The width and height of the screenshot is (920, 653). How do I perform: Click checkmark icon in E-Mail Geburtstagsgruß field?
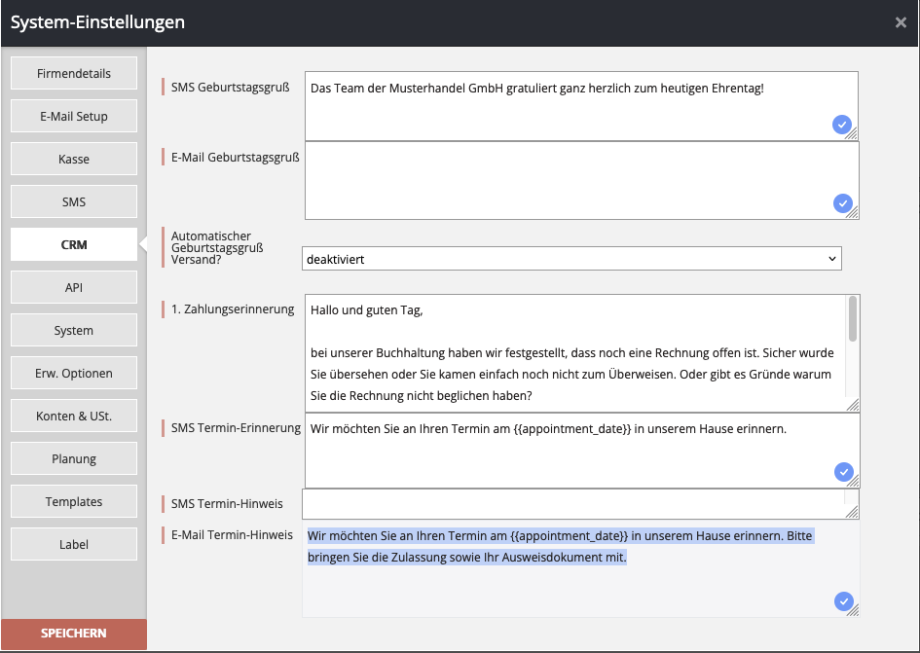[x=842, y=204]
